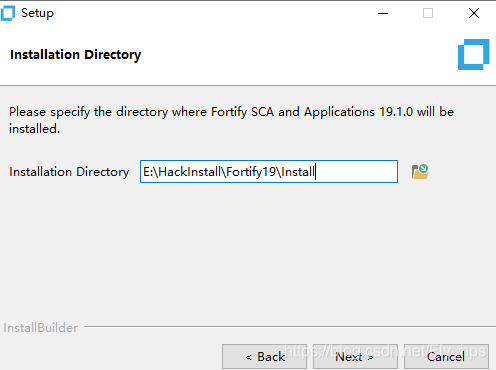The image size is (496, 370).
Task: Click the disabled maximize button
Action: pyautogui.click(x=428, y=13)
